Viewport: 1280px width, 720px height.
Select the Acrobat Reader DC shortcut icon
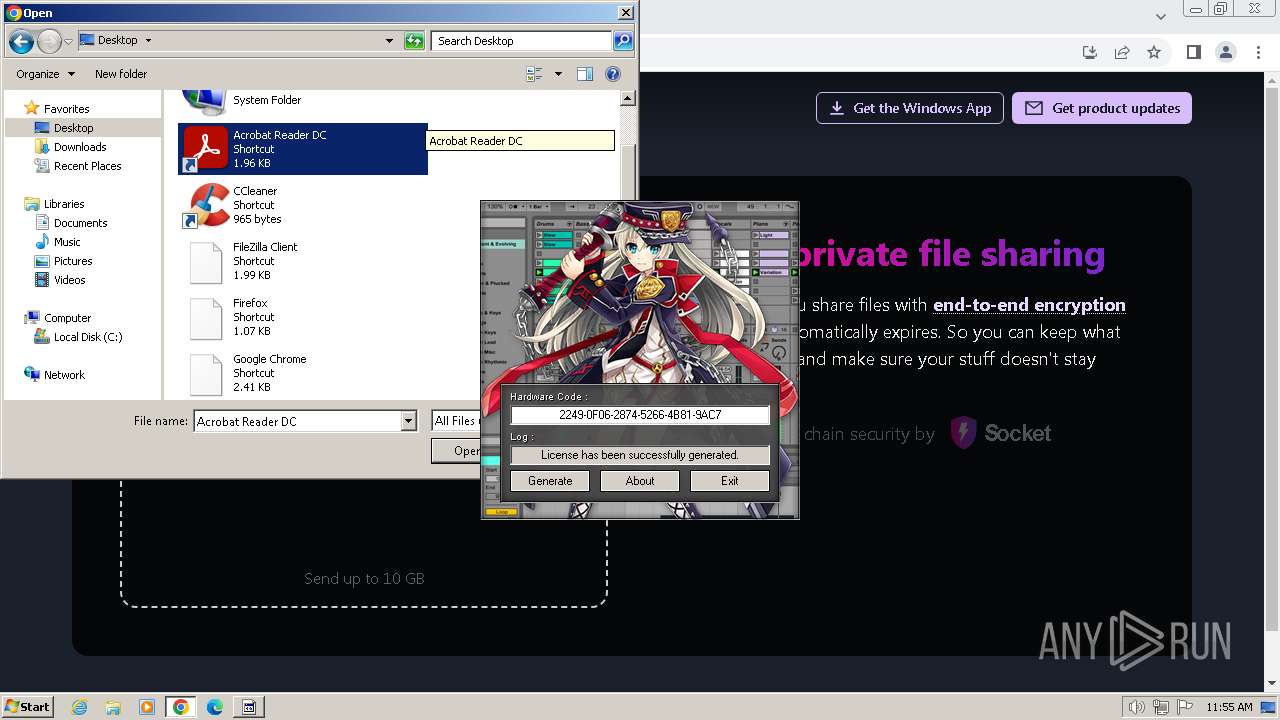[x=205, y=149]
